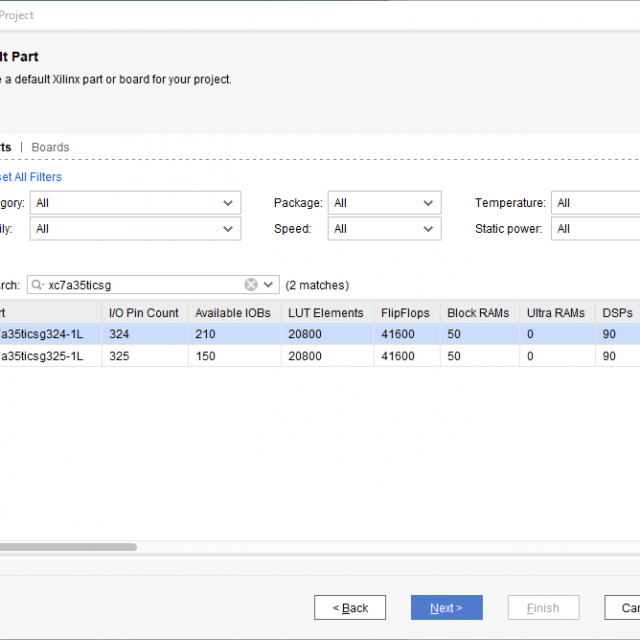Open the Temperature filter dropdown
Image resolution: width=640 pixels, height=640 pixels.
click(595, 203)
